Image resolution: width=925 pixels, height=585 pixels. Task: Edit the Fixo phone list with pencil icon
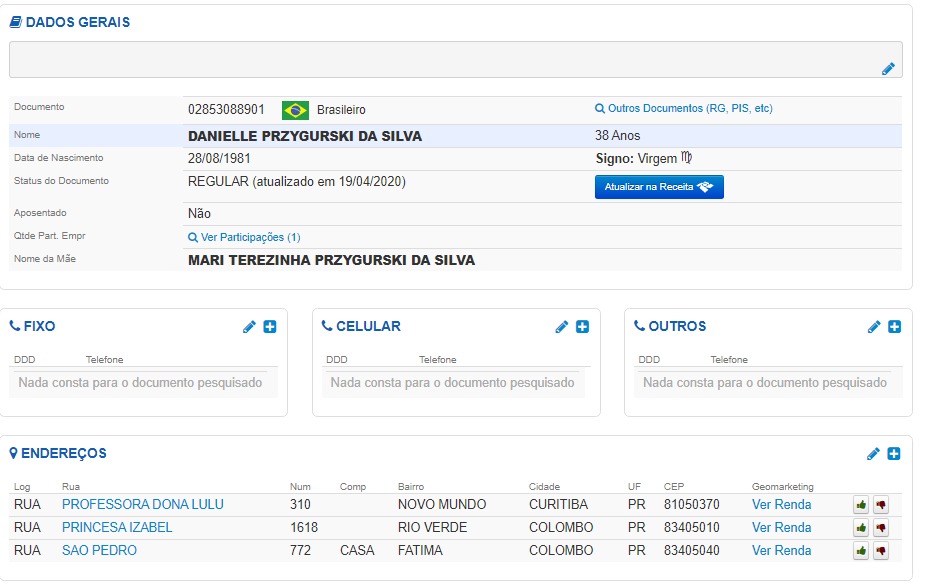click(249, 327)
